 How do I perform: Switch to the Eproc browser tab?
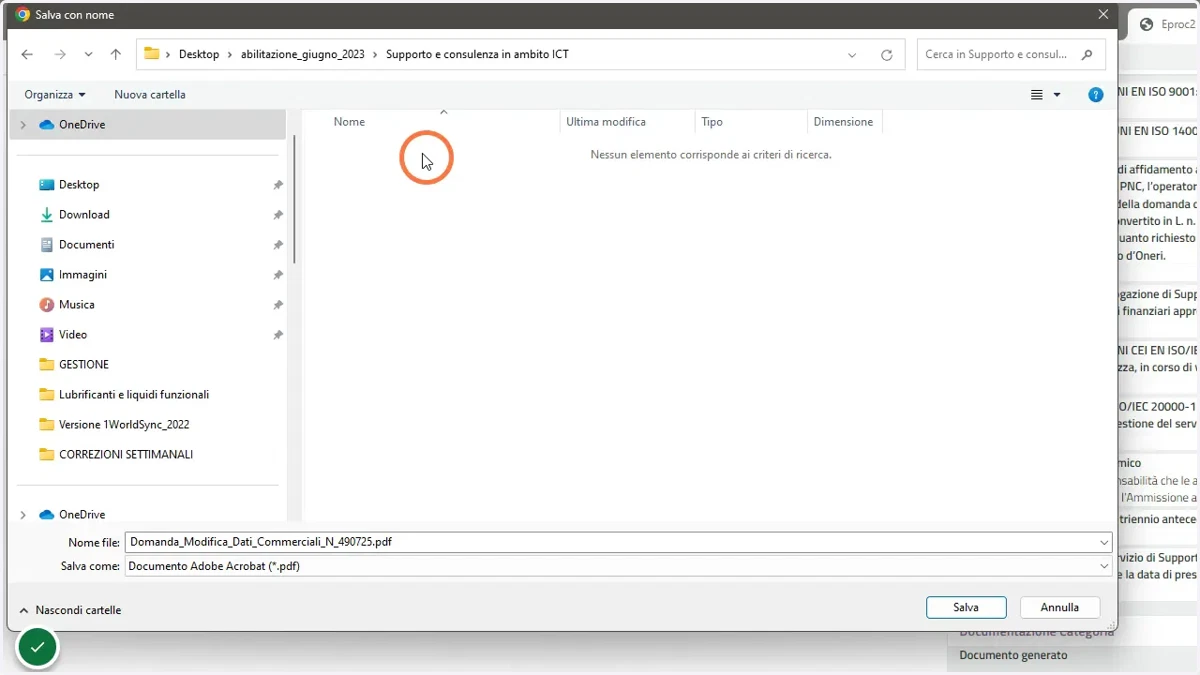pyautogui.click(x=1166, y=25)
